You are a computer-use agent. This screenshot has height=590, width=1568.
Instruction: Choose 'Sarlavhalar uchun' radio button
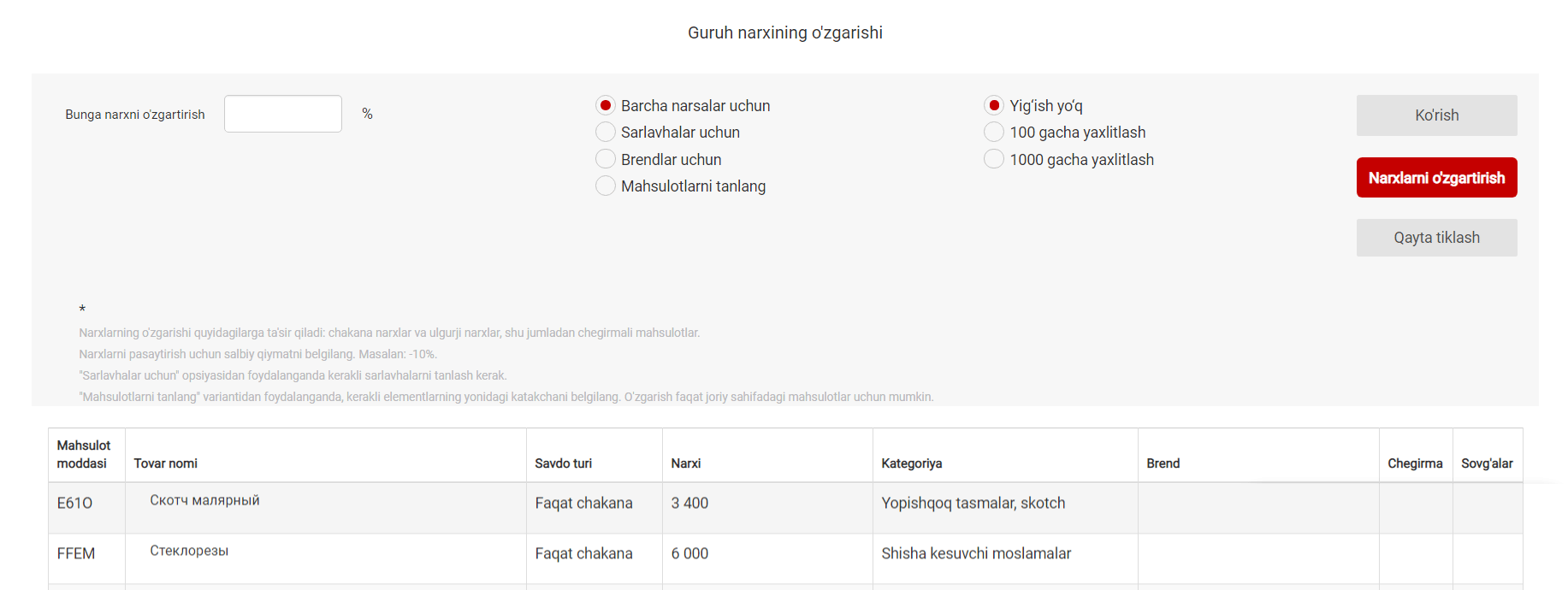click(x=606, y=132)
